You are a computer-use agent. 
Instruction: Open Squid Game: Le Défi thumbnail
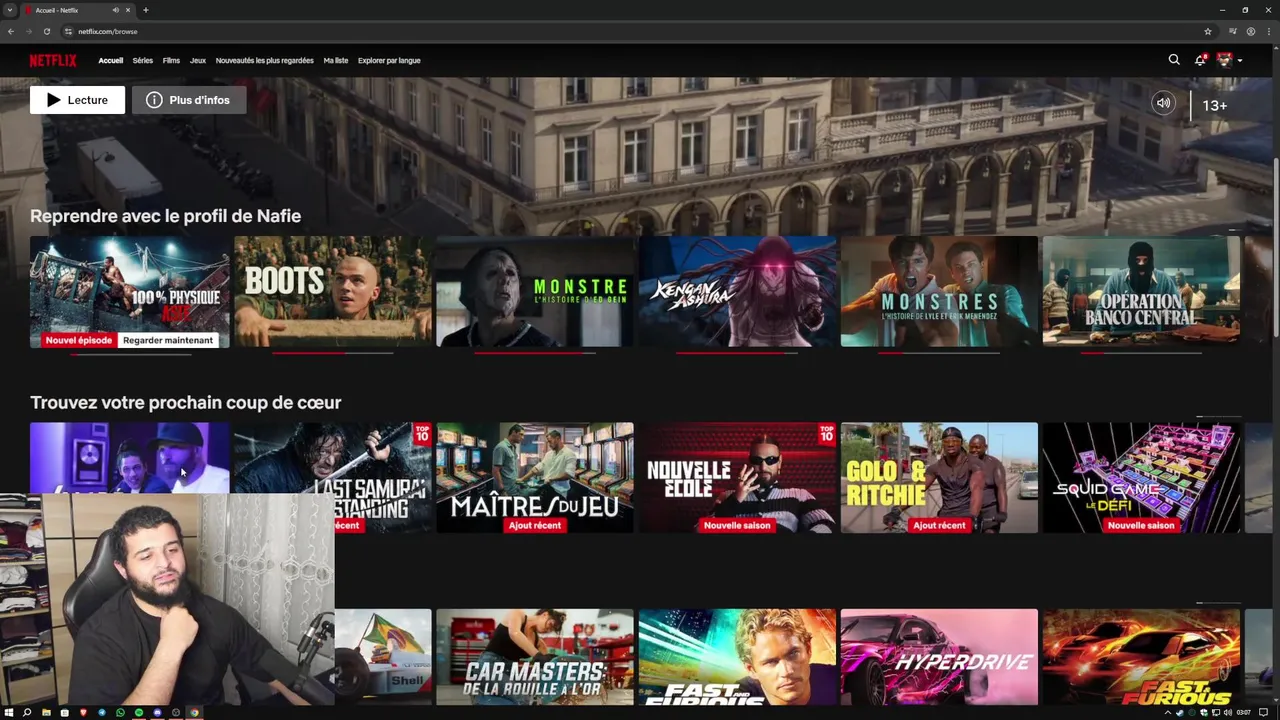[1141, 477]
